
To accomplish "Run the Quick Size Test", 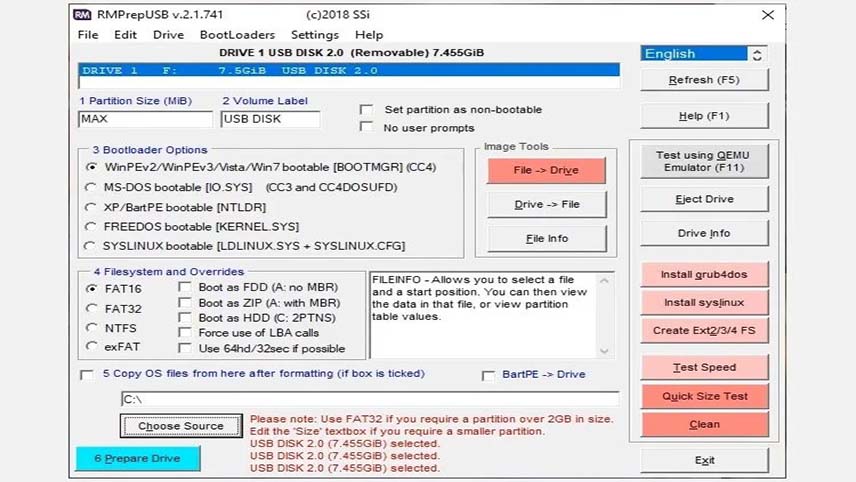I will (x=704, y=396).
